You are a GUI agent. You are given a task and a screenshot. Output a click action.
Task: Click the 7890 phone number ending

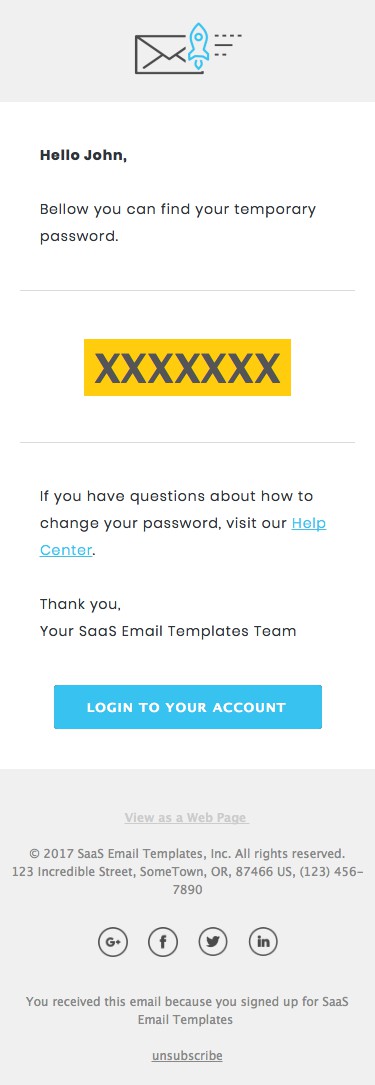coord(188,889)
